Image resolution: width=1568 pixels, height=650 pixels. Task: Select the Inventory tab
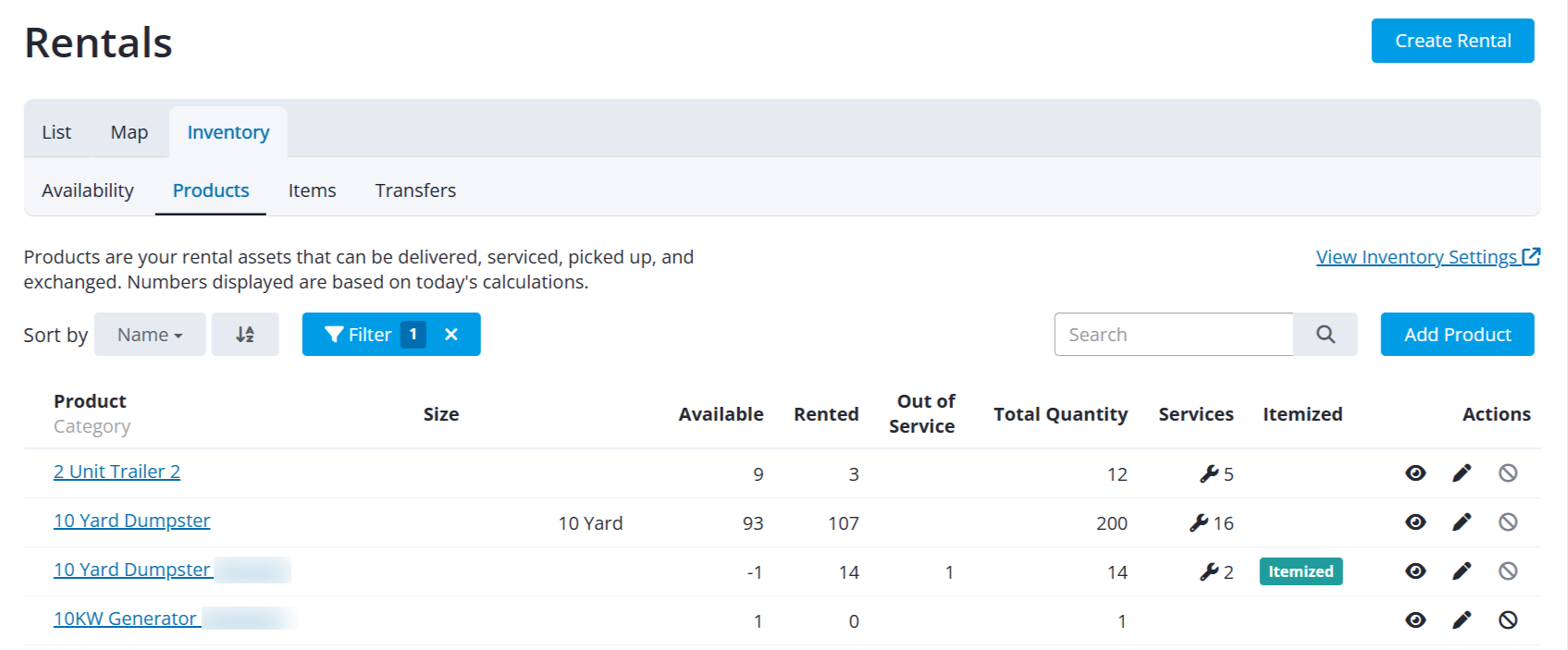pyautogui.click(x=228, y=132)
